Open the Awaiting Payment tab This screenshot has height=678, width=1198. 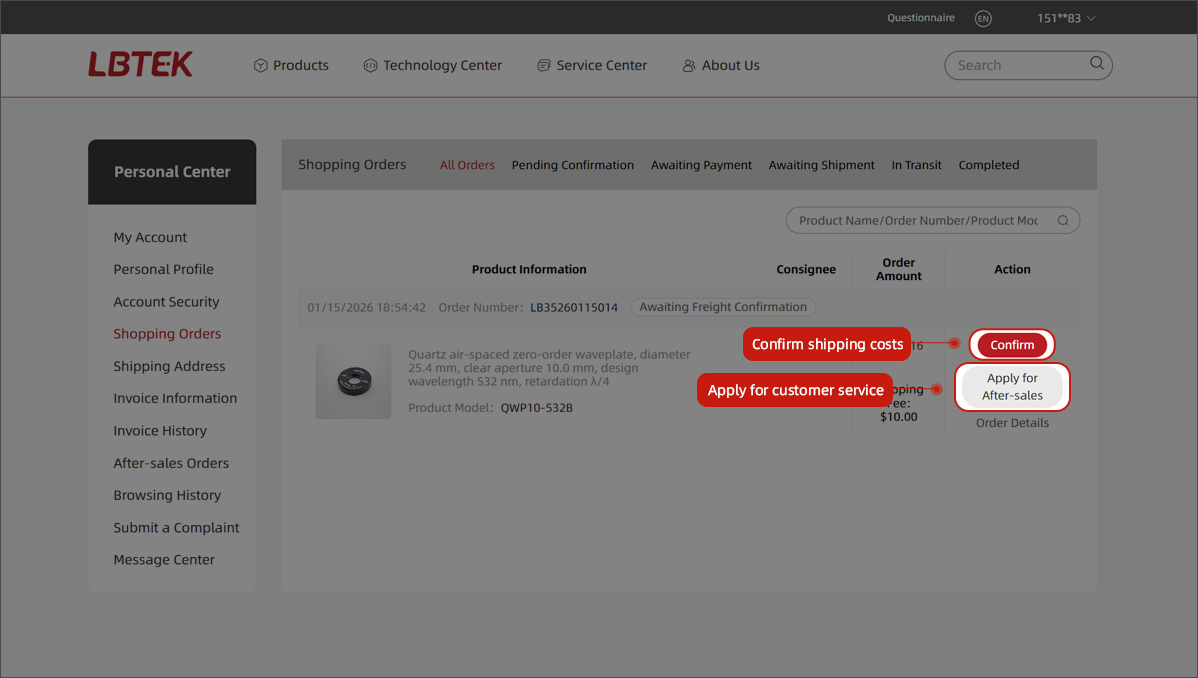(701, 165)
